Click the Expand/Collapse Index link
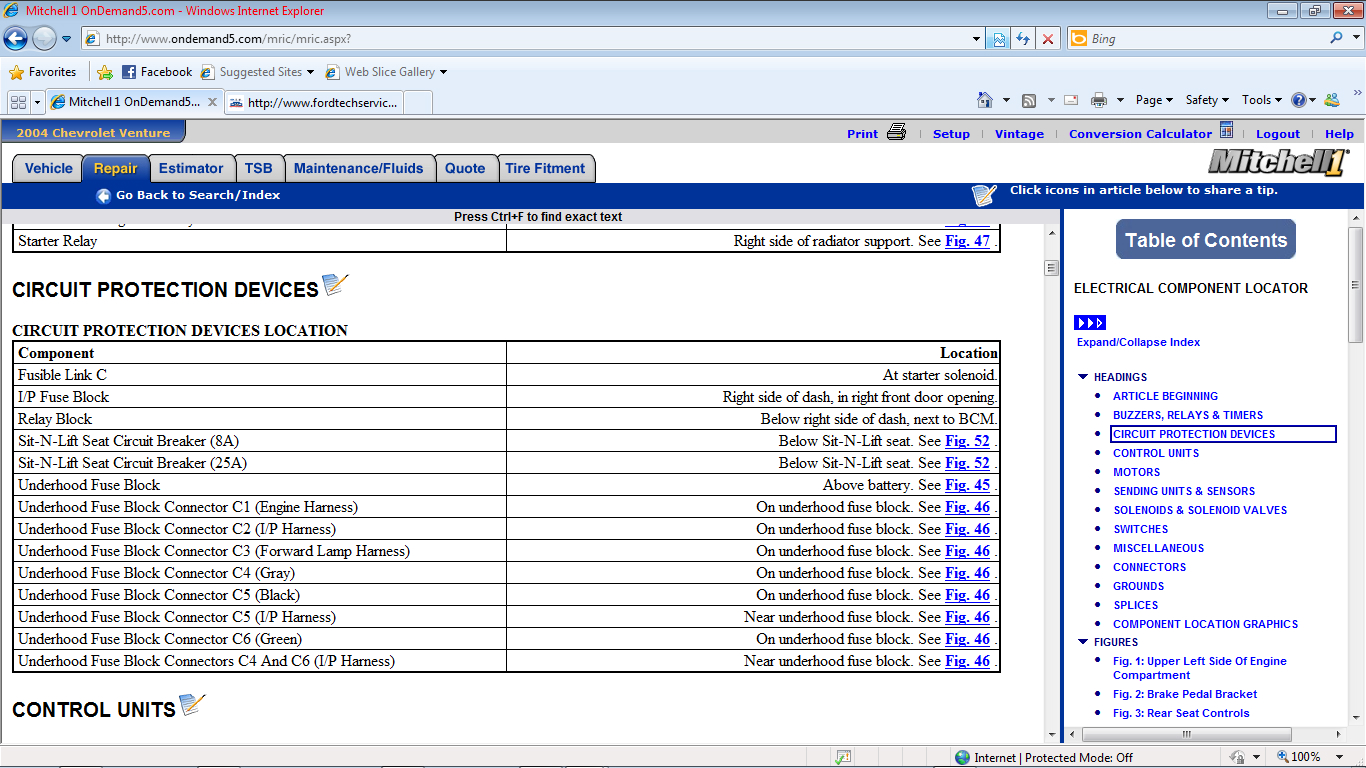The height and width of the screenshot is (768, 1366). point(1138,342)
